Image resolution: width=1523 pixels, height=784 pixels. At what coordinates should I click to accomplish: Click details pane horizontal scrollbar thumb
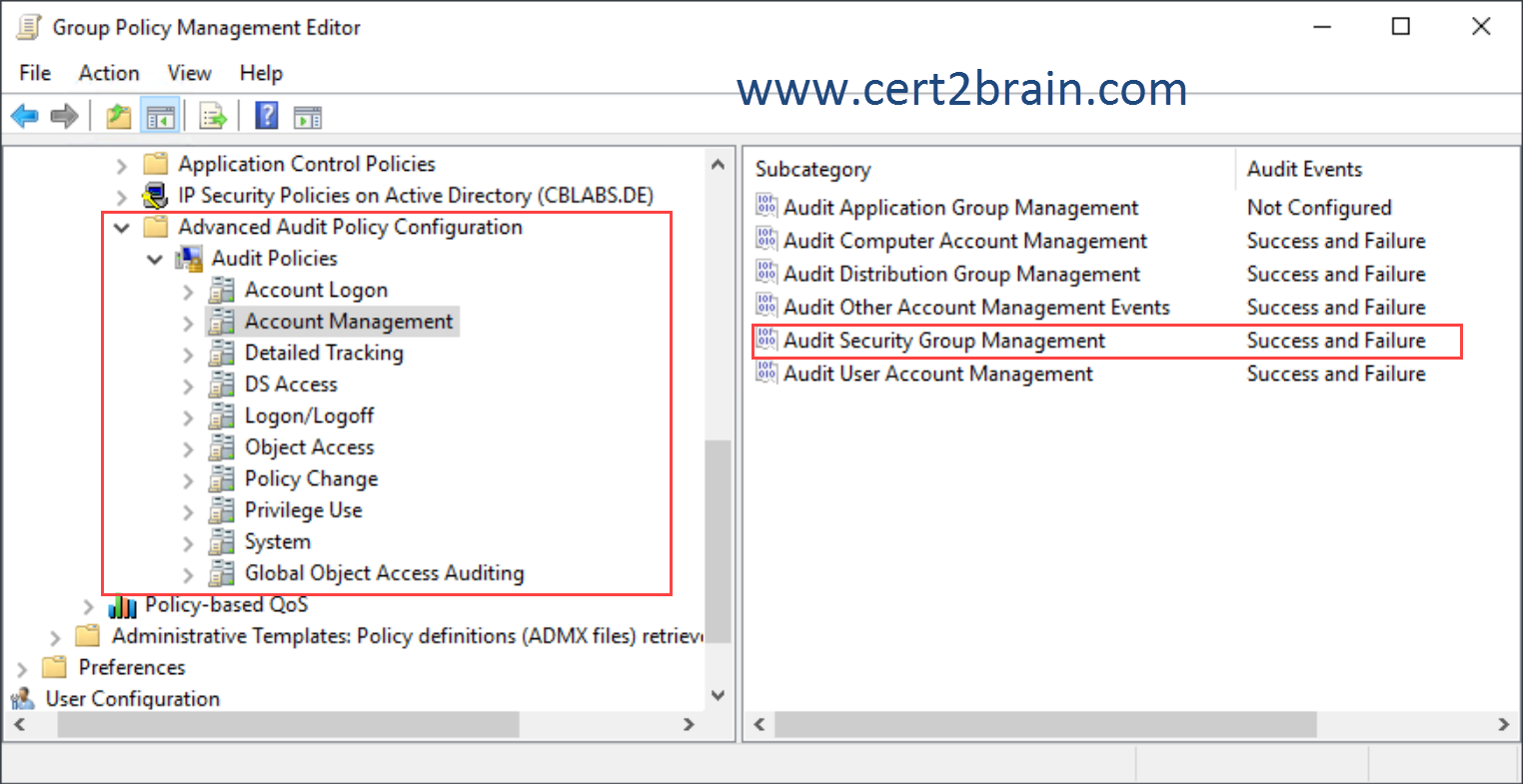pos(1045,724)
